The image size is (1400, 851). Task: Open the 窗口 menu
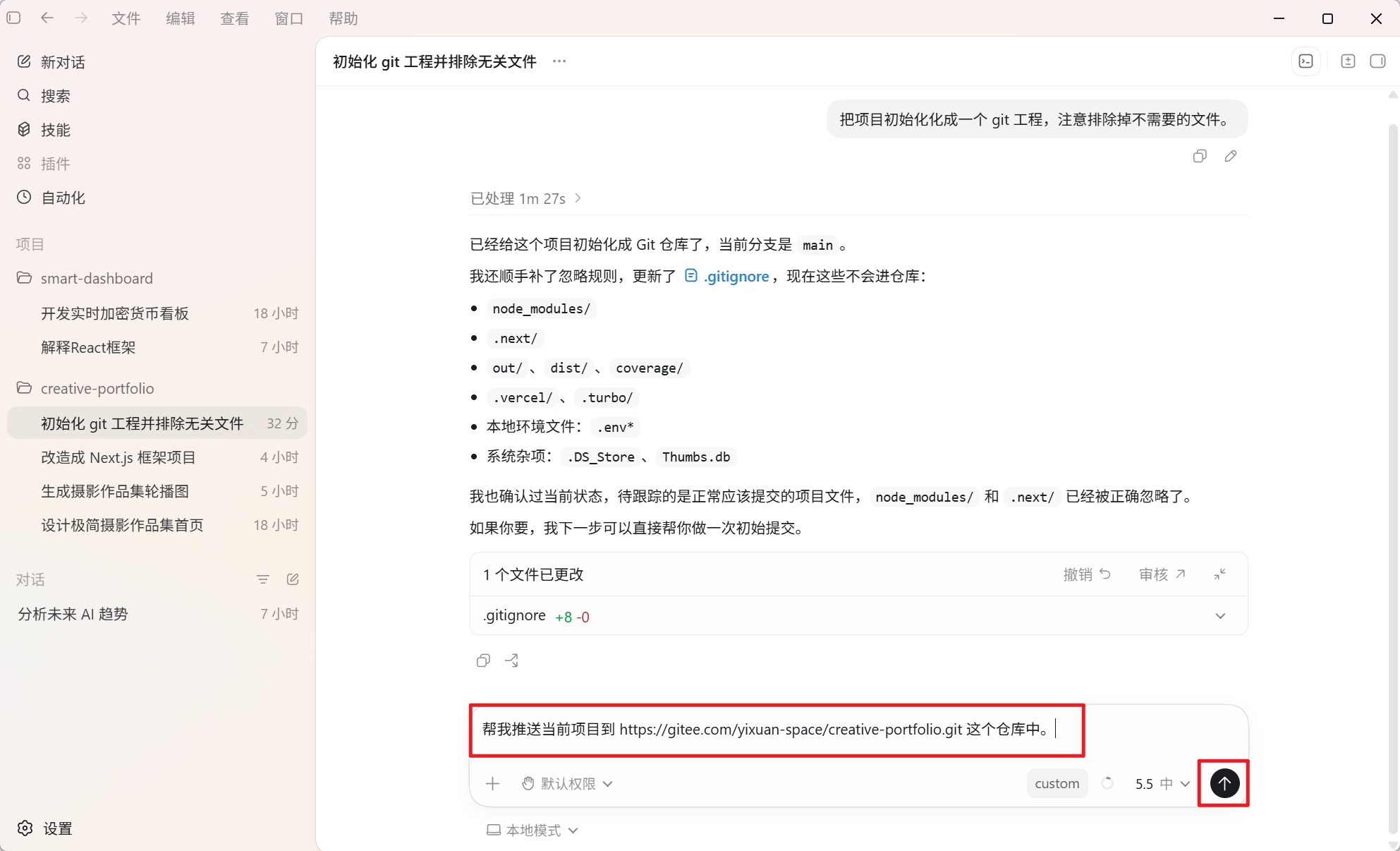288,18
